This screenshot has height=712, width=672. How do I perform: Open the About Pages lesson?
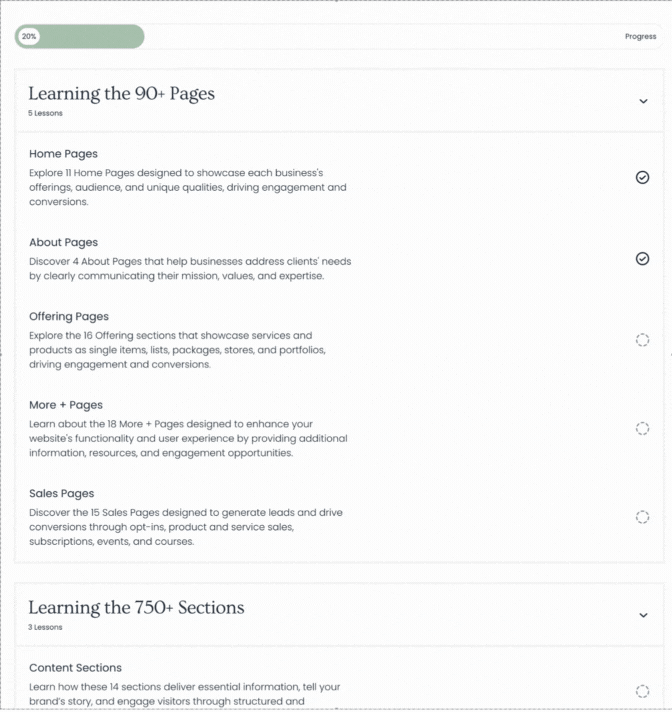[64, 242]
